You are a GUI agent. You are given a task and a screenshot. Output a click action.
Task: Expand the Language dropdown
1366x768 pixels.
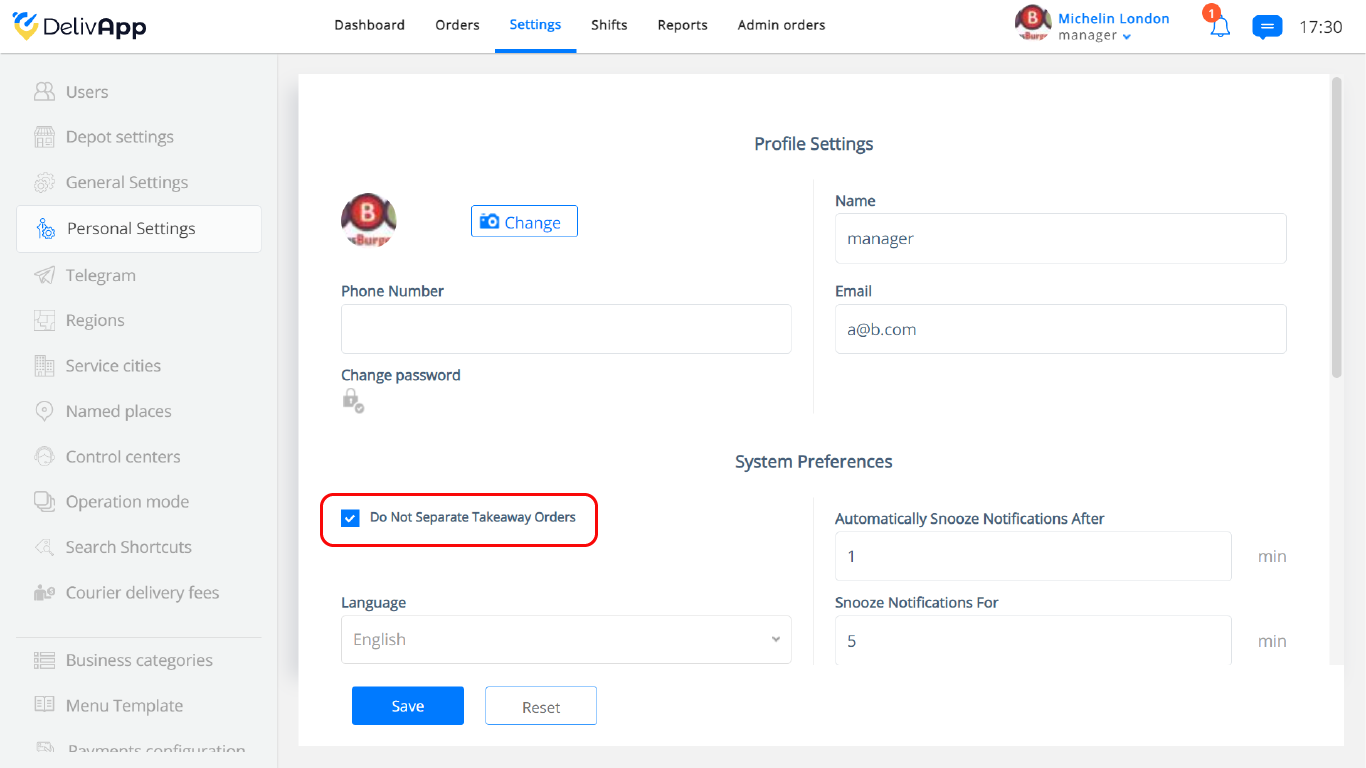(566, 639)
